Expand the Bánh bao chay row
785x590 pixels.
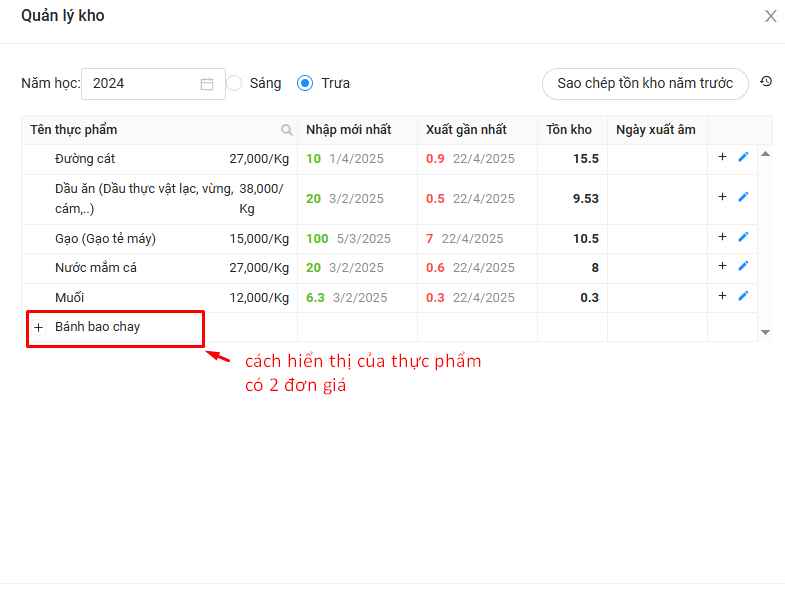pos(39,328)
